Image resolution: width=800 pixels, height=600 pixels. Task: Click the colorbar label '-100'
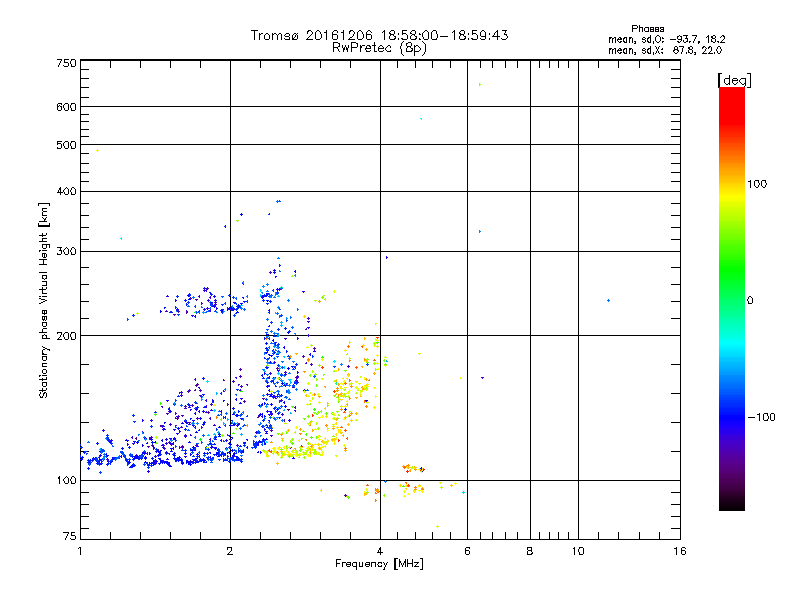click(x=762, y=417)
